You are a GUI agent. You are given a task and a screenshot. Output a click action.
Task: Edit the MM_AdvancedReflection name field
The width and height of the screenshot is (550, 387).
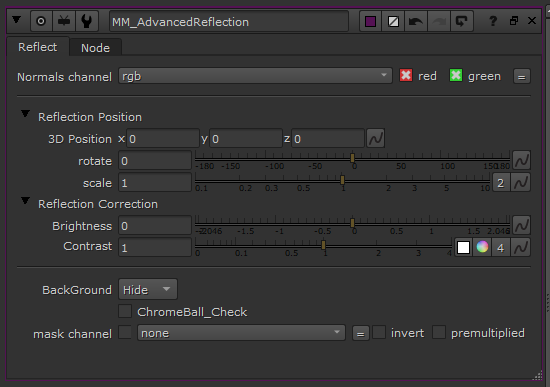click(229, 22)
